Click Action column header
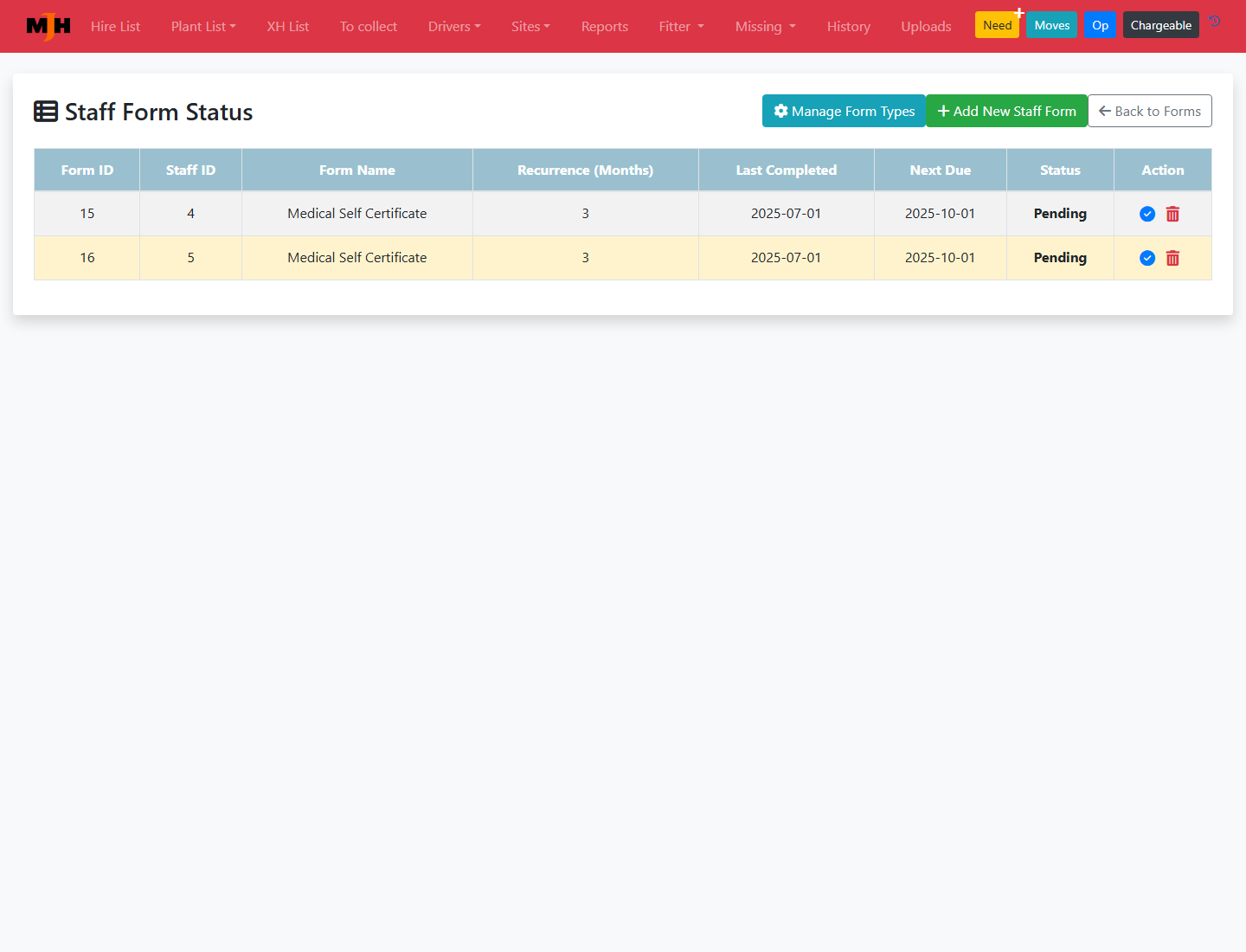This screenshot has height=952, width=1246. (x=1163, y=170)
